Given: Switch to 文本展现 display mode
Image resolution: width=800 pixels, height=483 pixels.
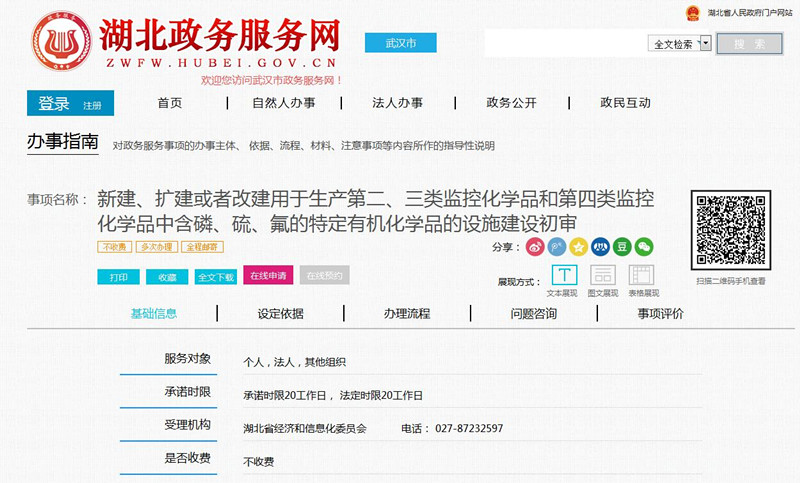Looking at the screenshot, I should (x=564, y=275).
